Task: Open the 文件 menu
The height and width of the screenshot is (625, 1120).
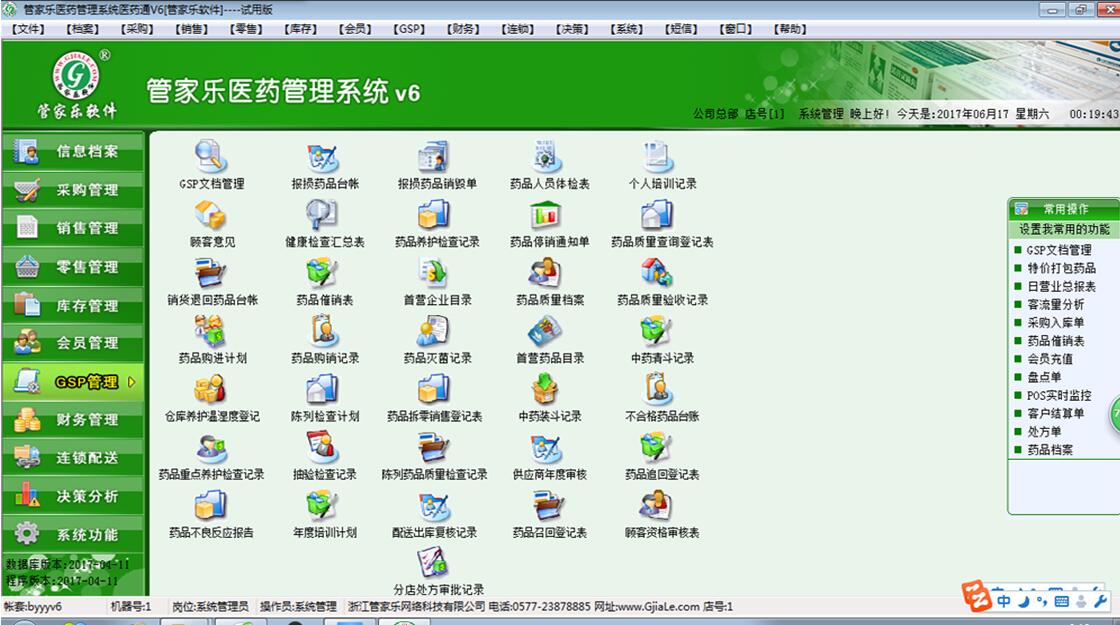Action: 28,29
